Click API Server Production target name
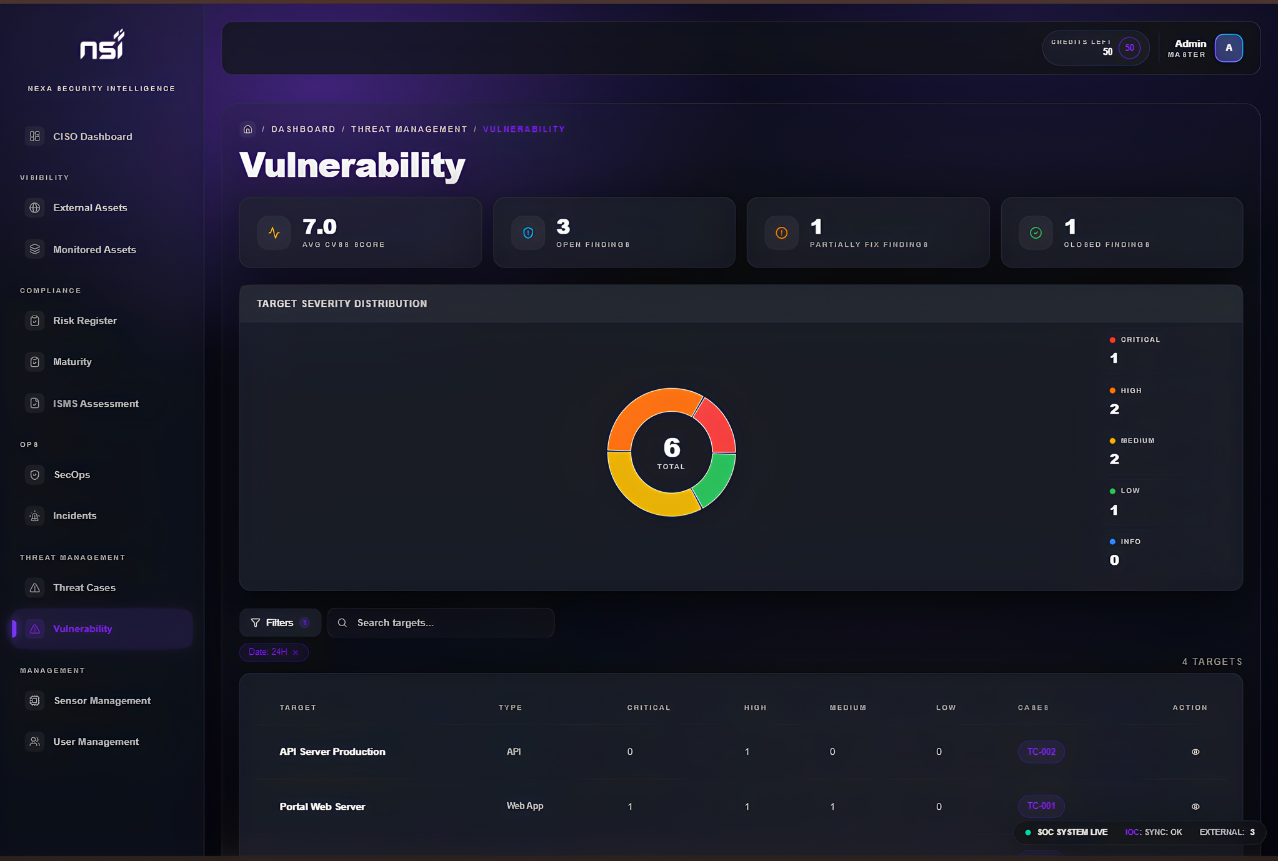 [x=332, y=752]
